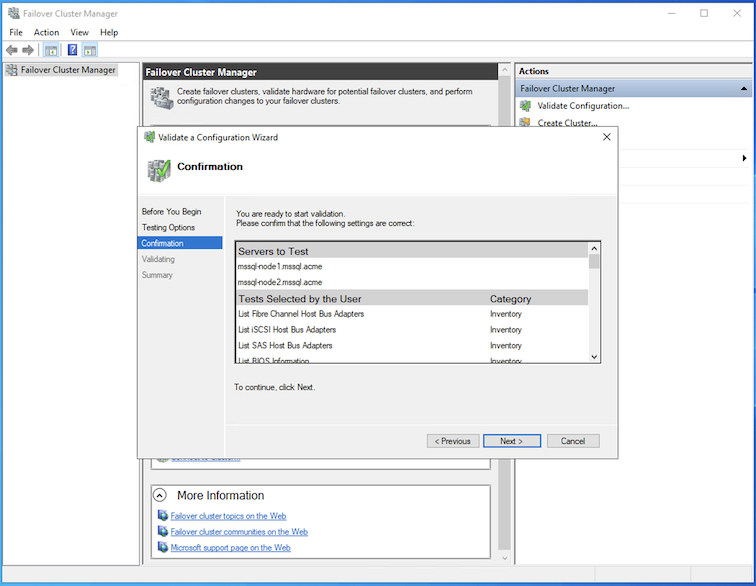The width and height of the screenshot is (756, 586).
Task: Toggle the Show/Hide Action Pane toolbar icon
Action: (x=90, y=50)
